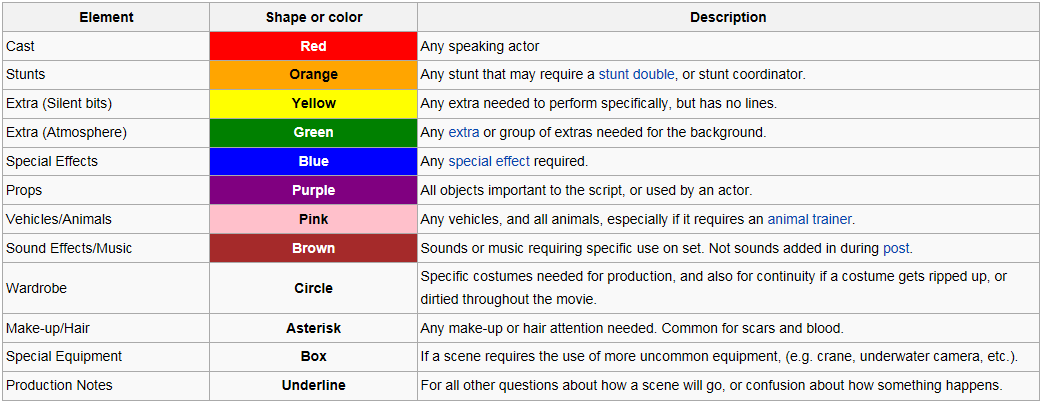Click the Yellow color cell

[313, 104]
